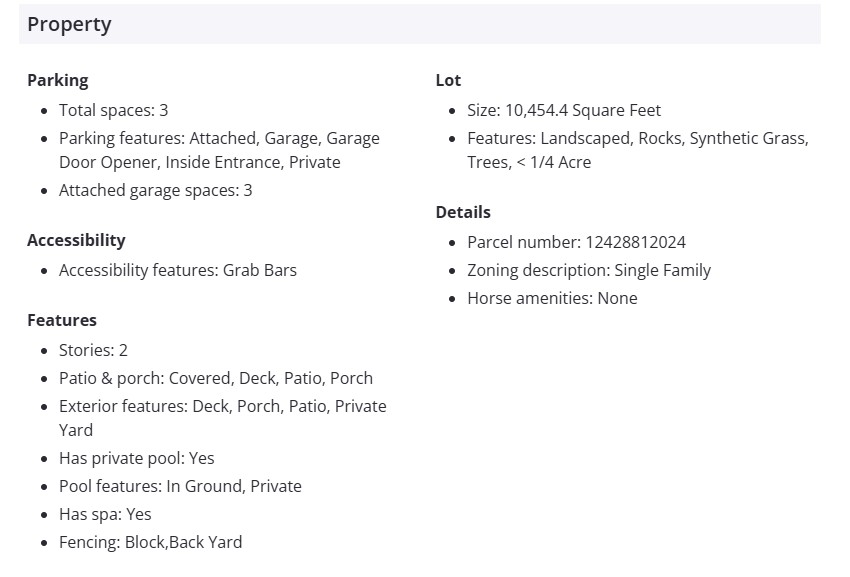The width and height of the screenshot is (850, 577).
Task: Select Horse amenities: None entry
Action: pyautogui.click(x=551, y=298)
